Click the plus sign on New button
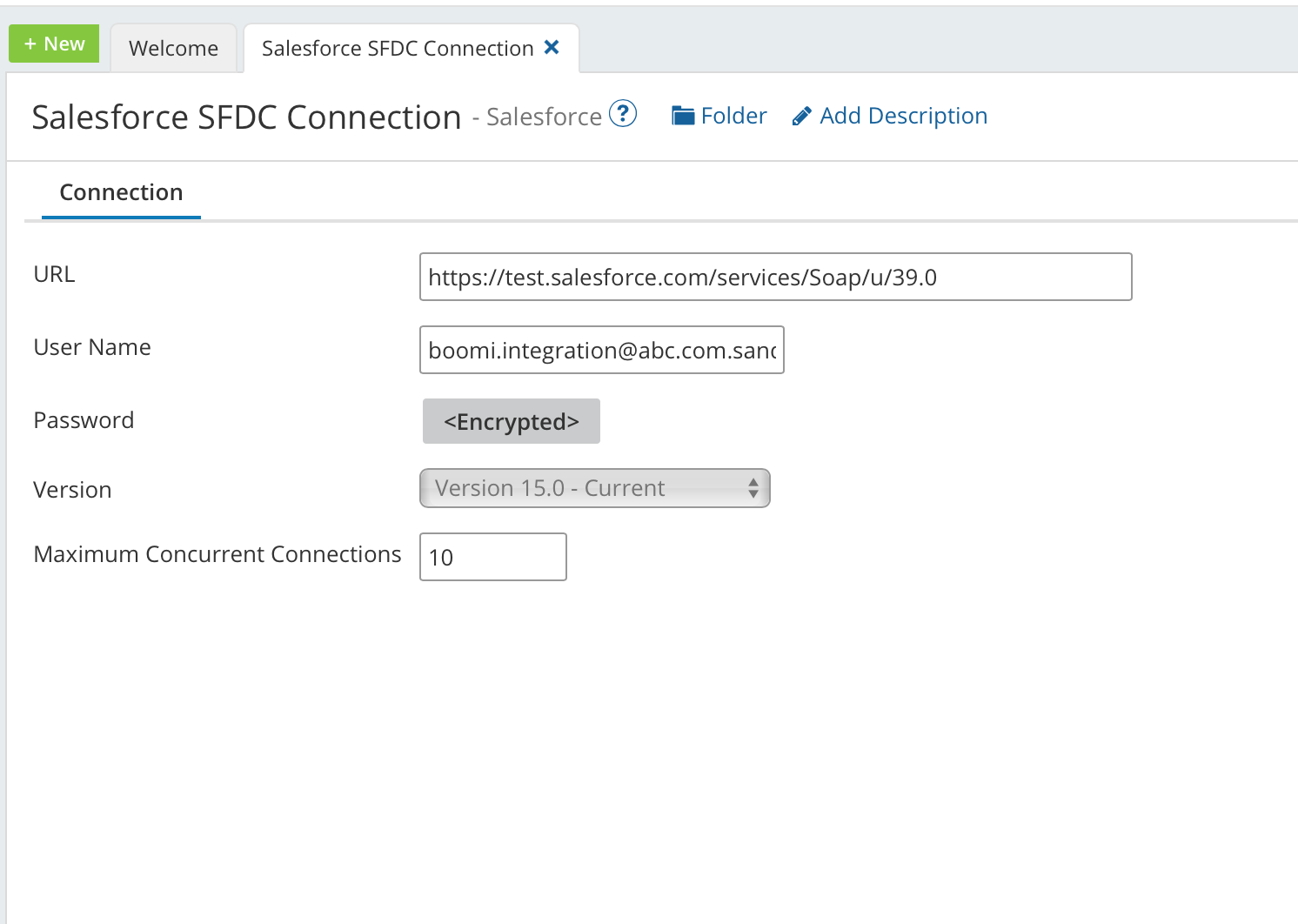 tap(30, 44)
